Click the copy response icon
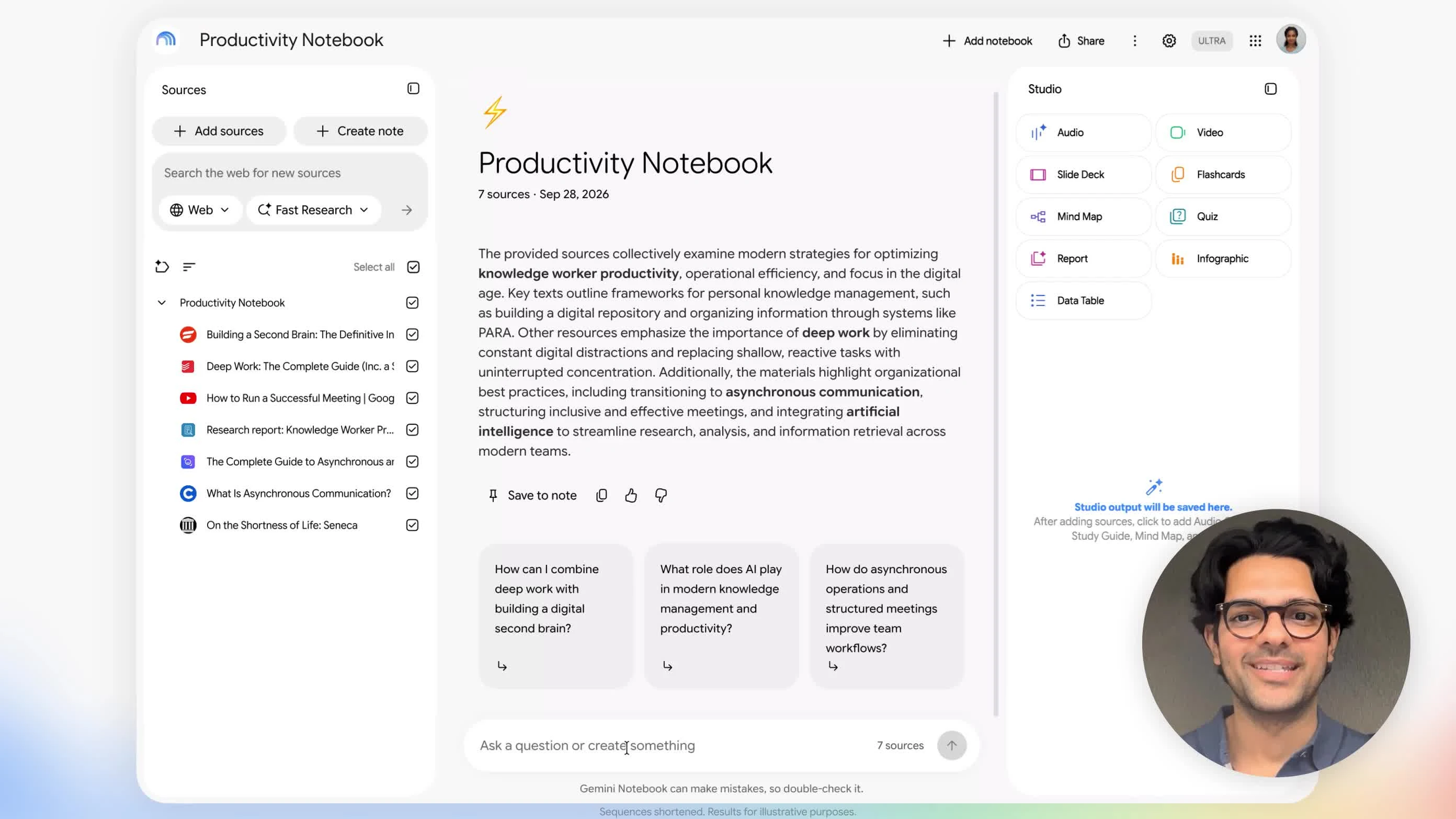This screenshot has height=819, width=1456. (601, 495)
